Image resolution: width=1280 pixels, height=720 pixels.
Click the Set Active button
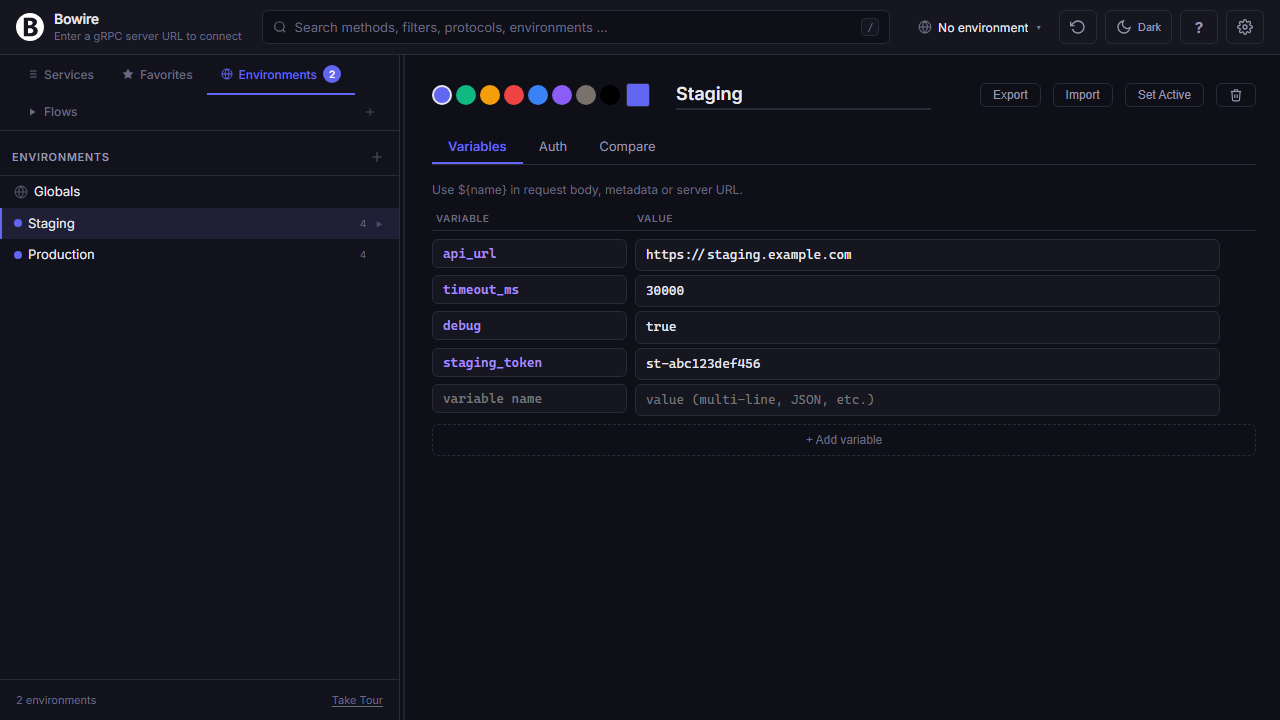1164,95
